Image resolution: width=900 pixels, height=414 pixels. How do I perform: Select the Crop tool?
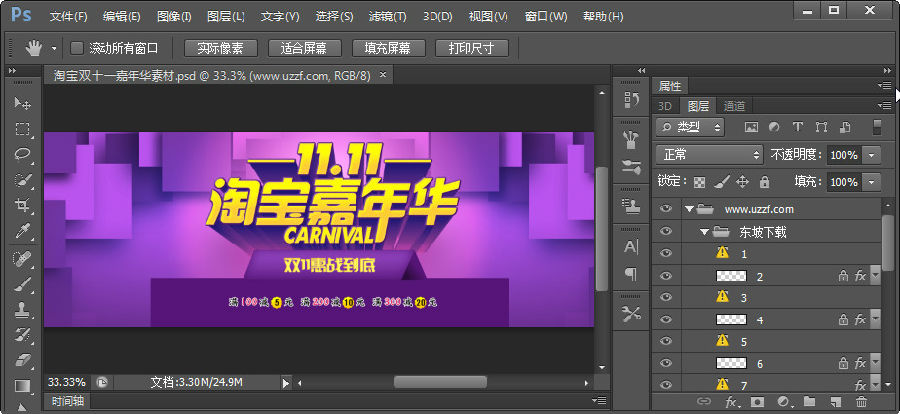(22, 206)
